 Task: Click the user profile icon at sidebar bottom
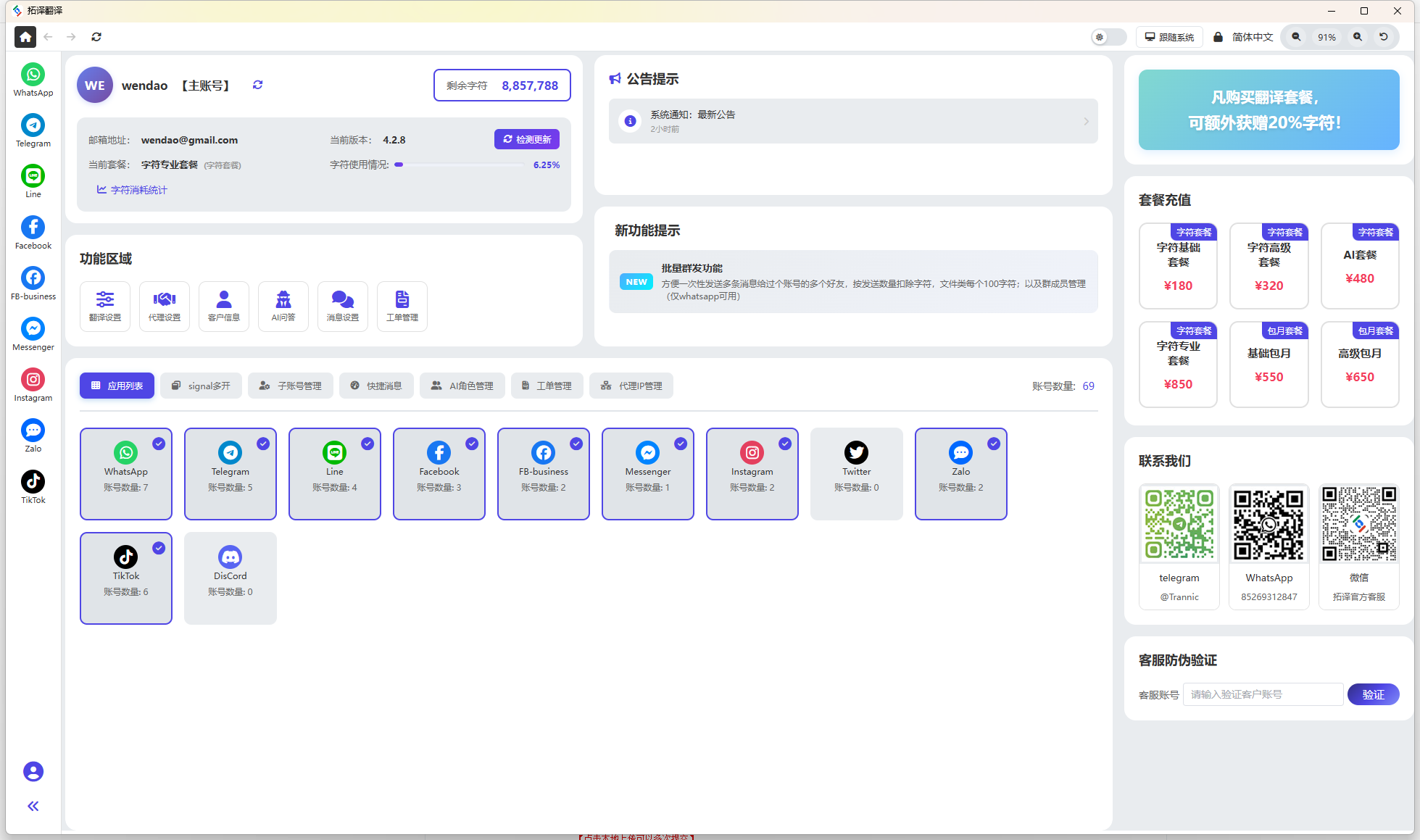coord(33,771)
